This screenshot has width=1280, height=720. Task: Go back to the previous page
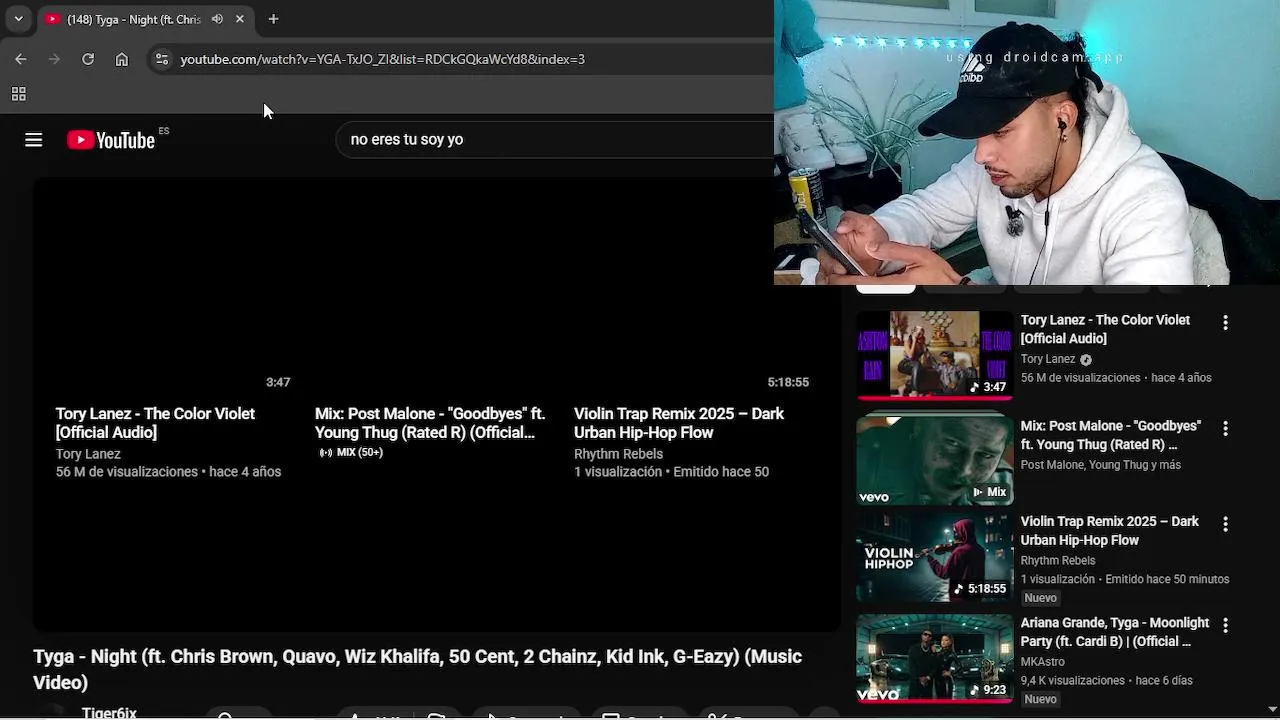coord(21,59)
